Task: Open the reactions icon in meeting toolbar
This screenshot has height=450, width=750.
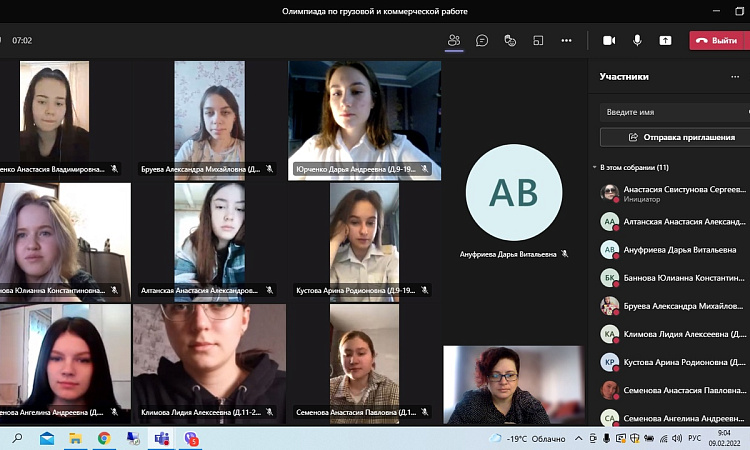Action: [510, 41]
